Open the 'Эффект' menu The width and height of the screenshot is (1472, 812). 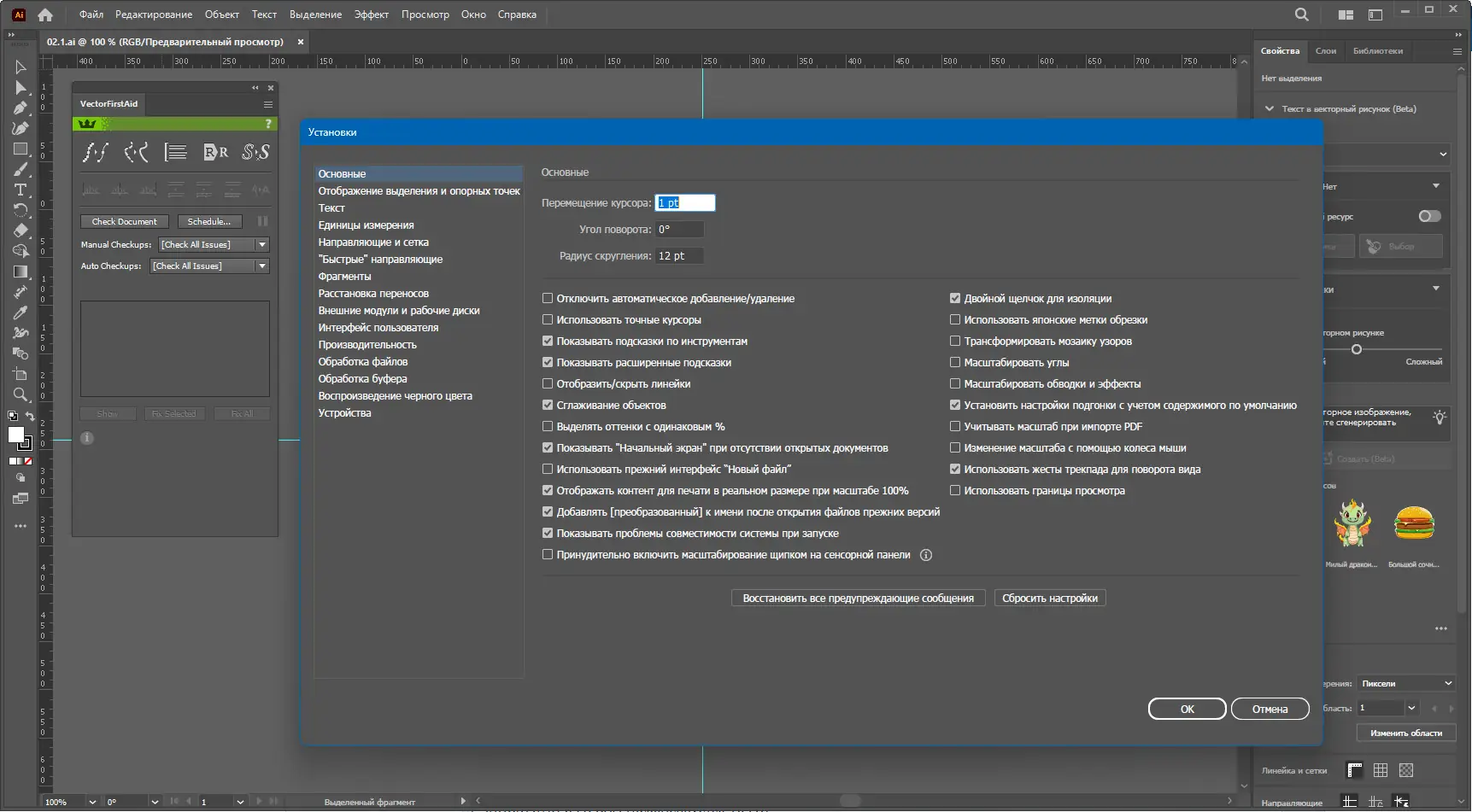(371, 15)
